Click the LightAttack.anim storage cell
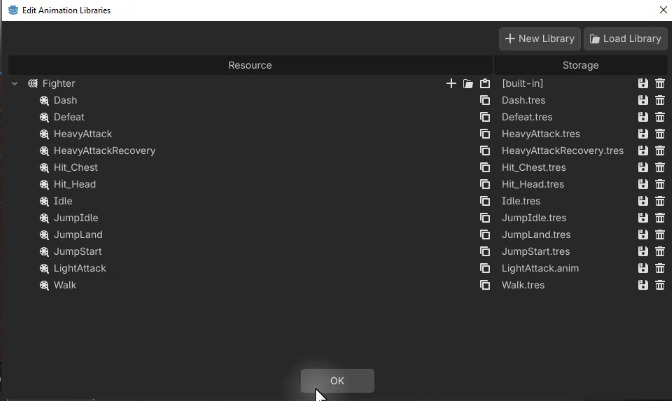The width and height of the screenshot is (672, 401). pos(540,268)
